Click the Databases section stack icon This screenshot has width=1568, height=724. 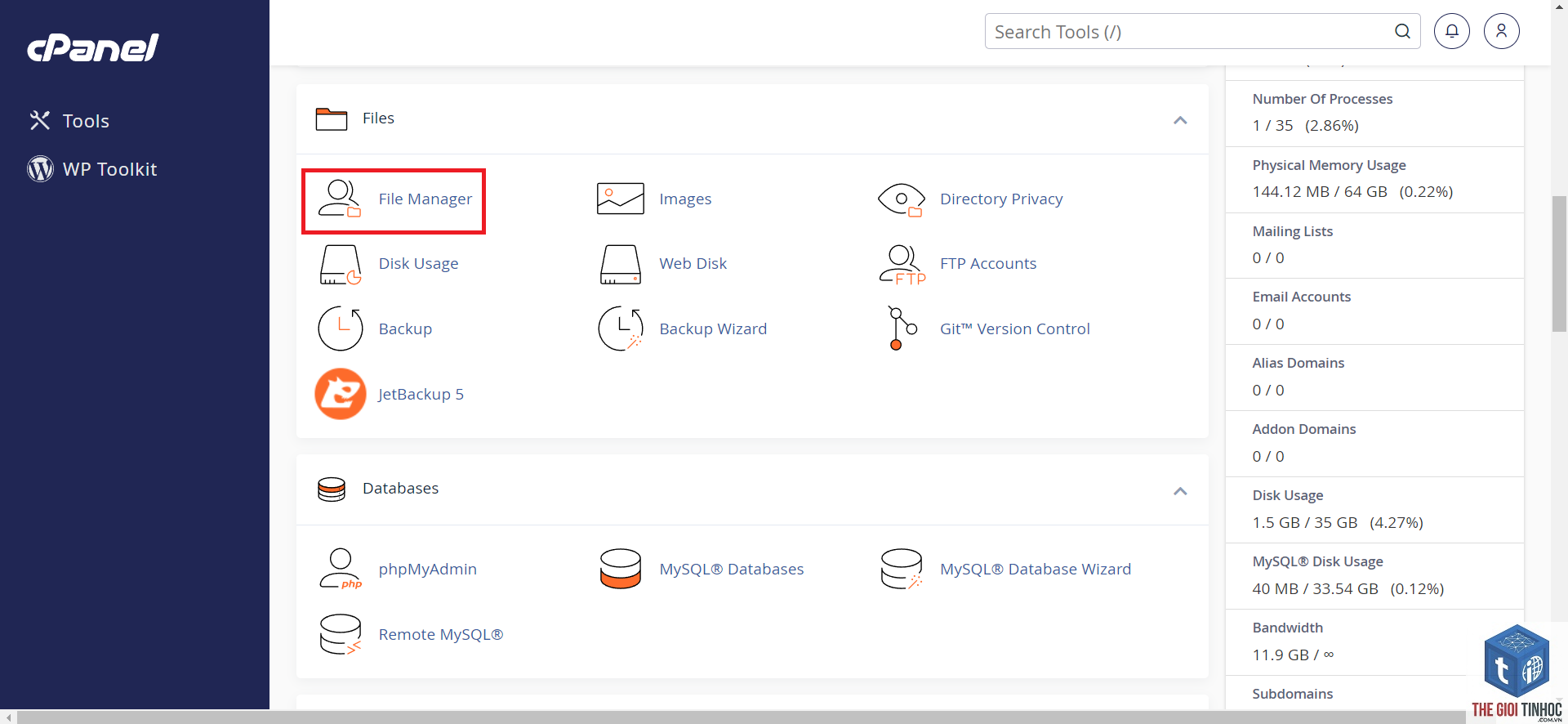coord(332,489)
